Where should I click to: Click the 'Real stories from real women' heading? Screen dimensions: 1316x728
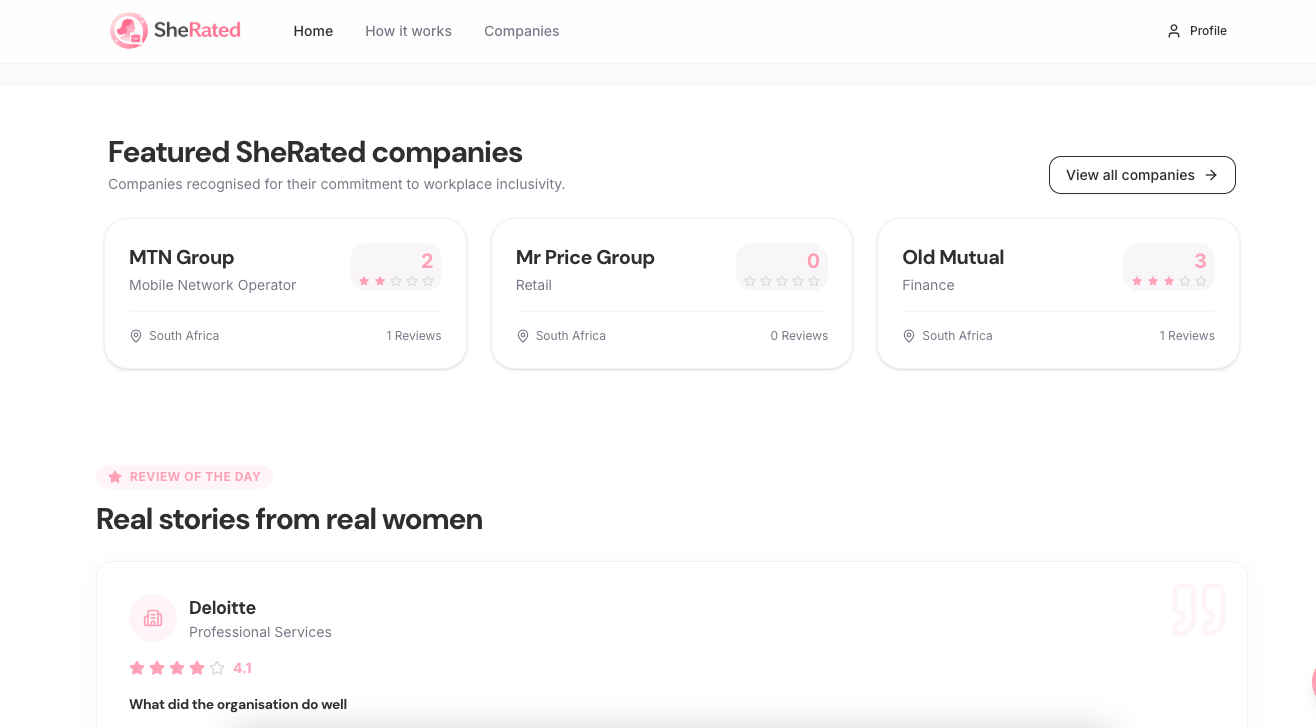click(x=289, y=519)
